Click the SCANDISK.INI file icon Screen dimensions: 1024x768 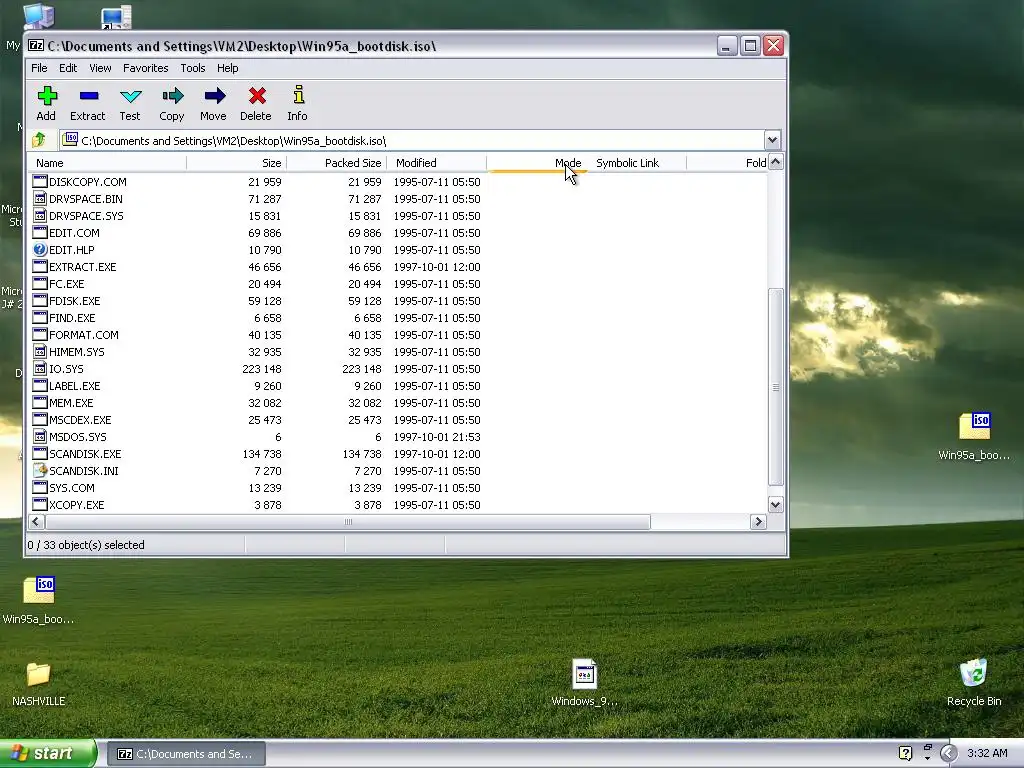click(x=40, y=470)
